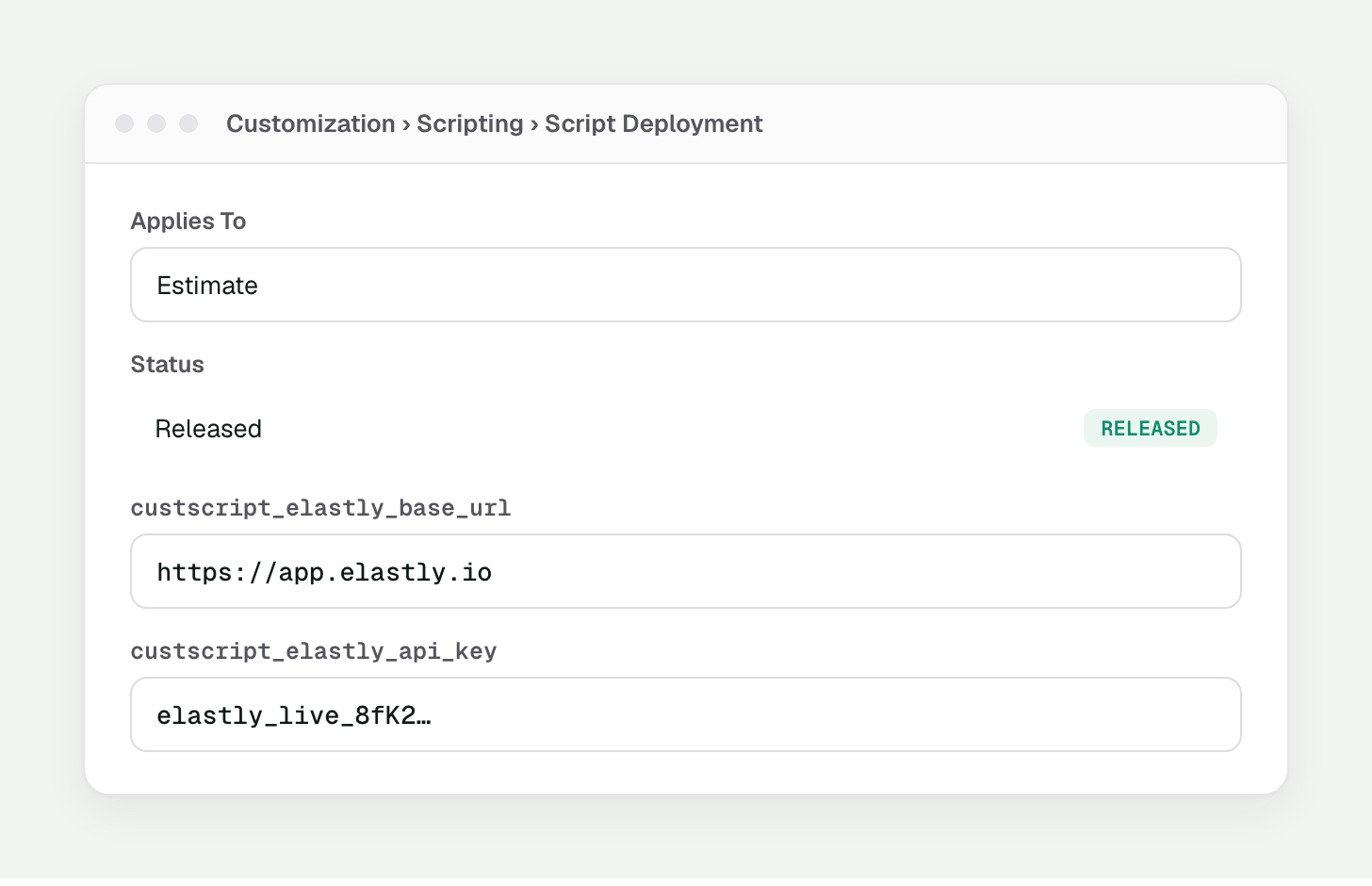This screenshot has width=1372, height=886.
Task: Click the third window control dot
Action: pos(188,123)
